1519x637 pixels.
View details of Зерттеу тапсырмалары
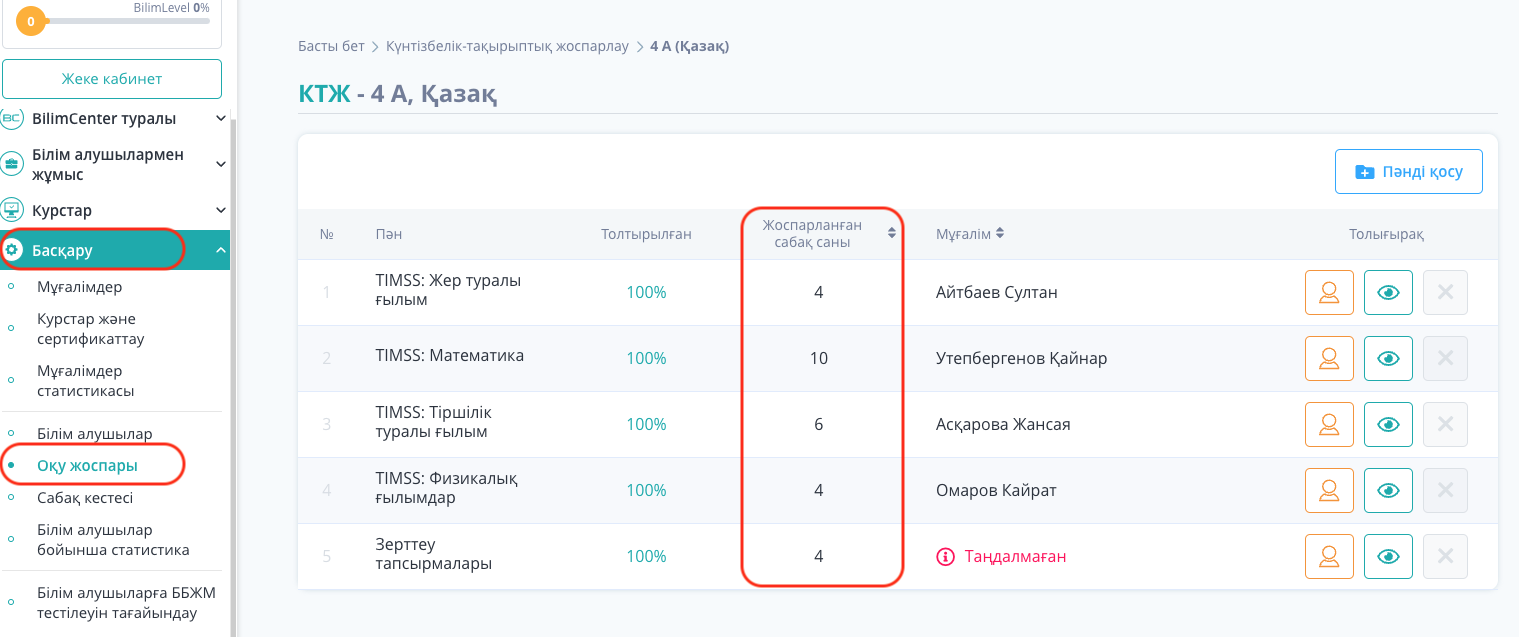tap(1388, 556)
